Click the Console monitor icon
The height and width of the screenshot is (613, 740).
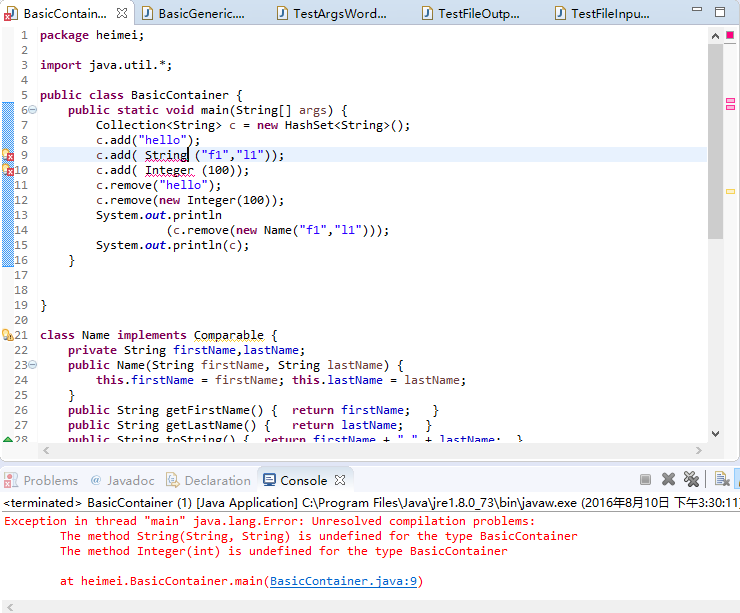point(269,480)
